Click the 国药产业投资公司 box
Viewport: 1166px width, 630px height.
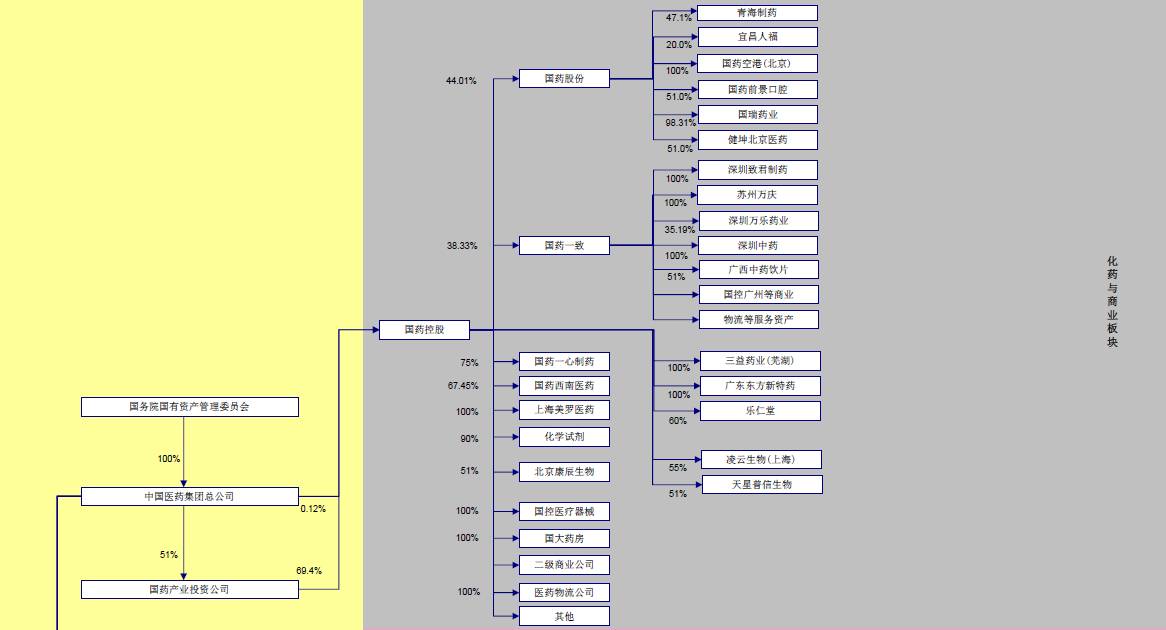click(190, 589)
